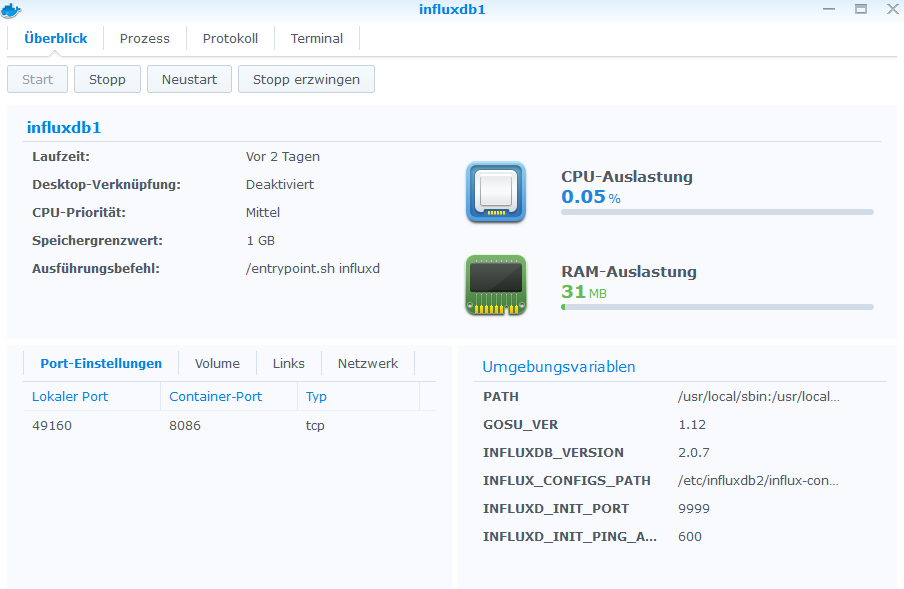This screenshot has width=904, height=589.
Task: Click the CPU chip icon
Action: coord(496,192)
